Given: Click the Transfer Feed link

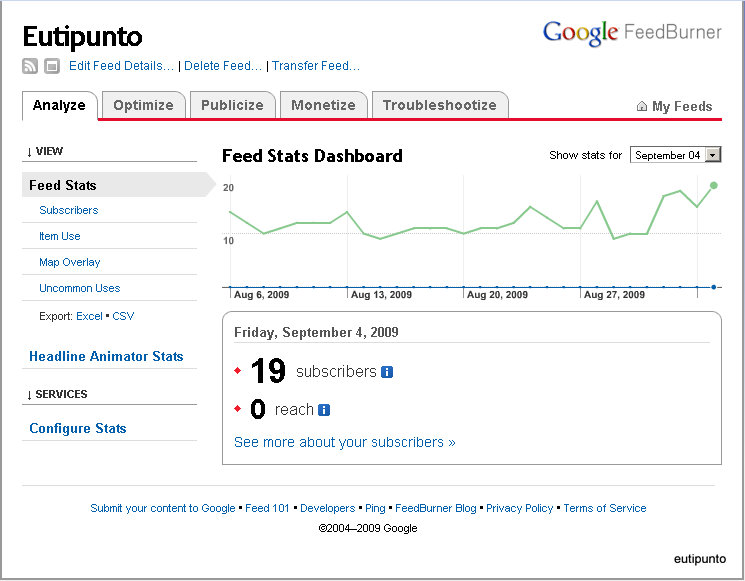Looking at the screenshot, I should pos(316,66).
